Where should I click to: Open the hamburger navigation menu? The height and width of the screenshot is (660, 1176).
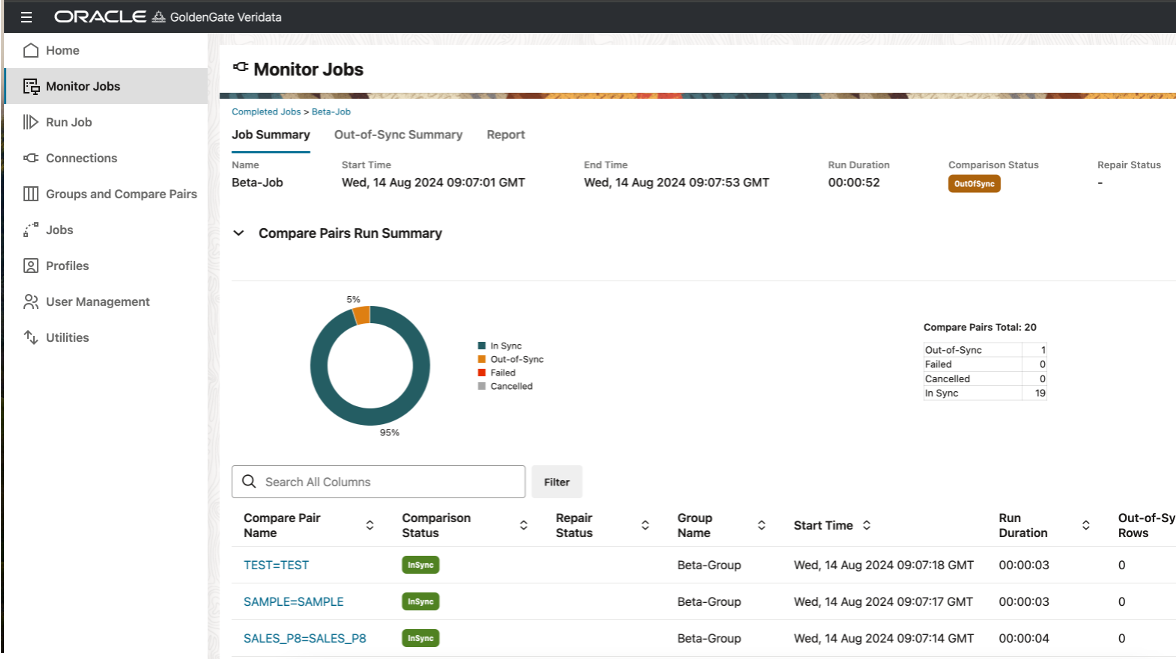(x=26, y=17)
